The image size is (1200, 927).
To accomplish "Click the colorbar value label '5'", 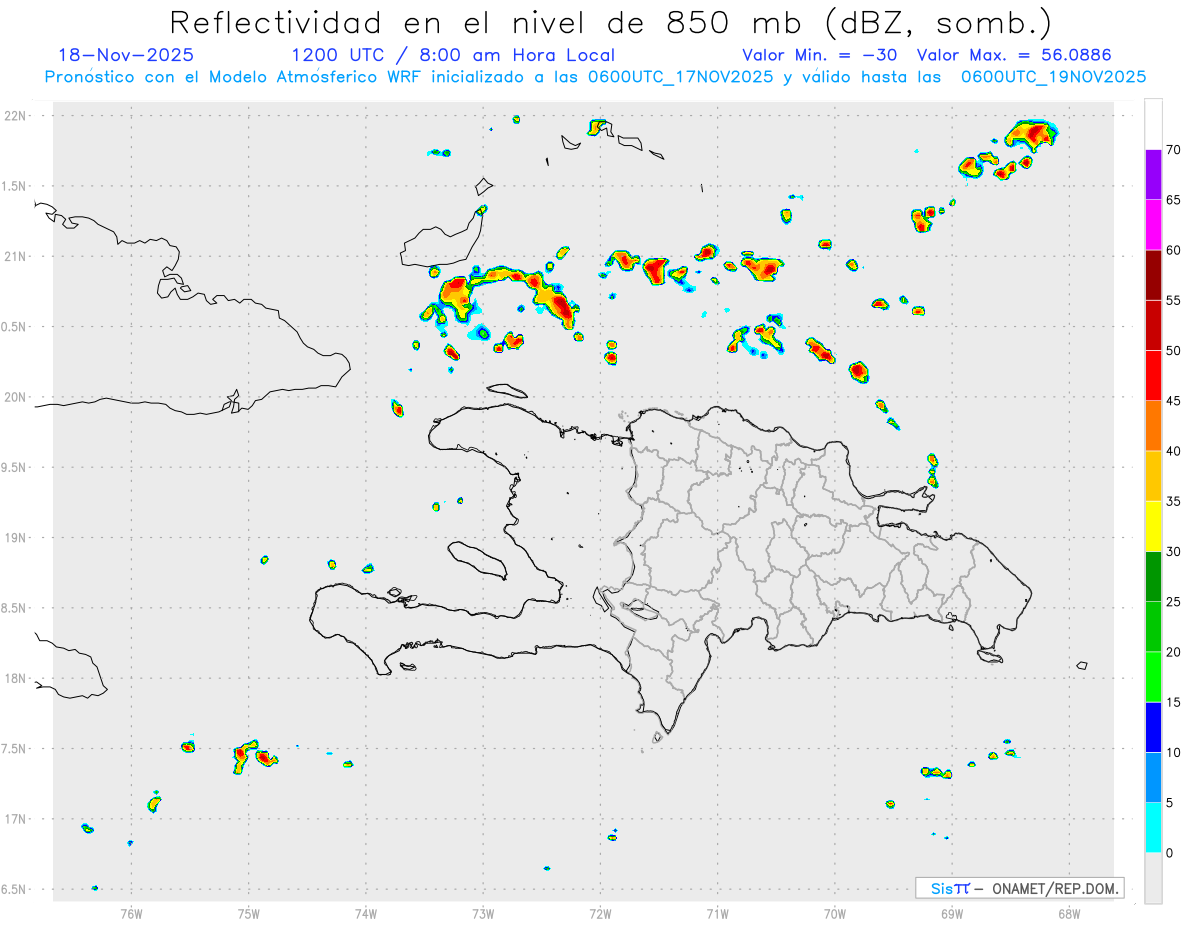I will pyautogui.click(x=1169, y=803).
